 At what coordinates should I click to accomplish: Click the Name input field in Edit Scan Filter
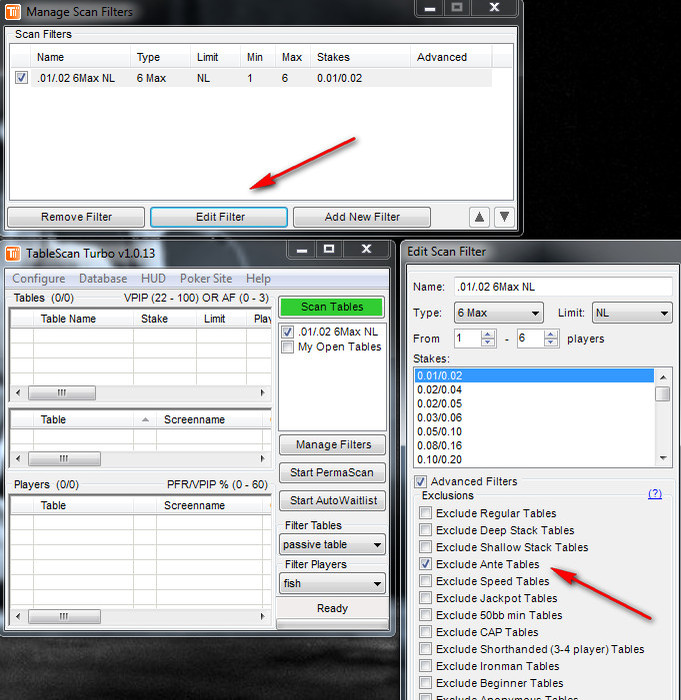[x=563, y=287]
